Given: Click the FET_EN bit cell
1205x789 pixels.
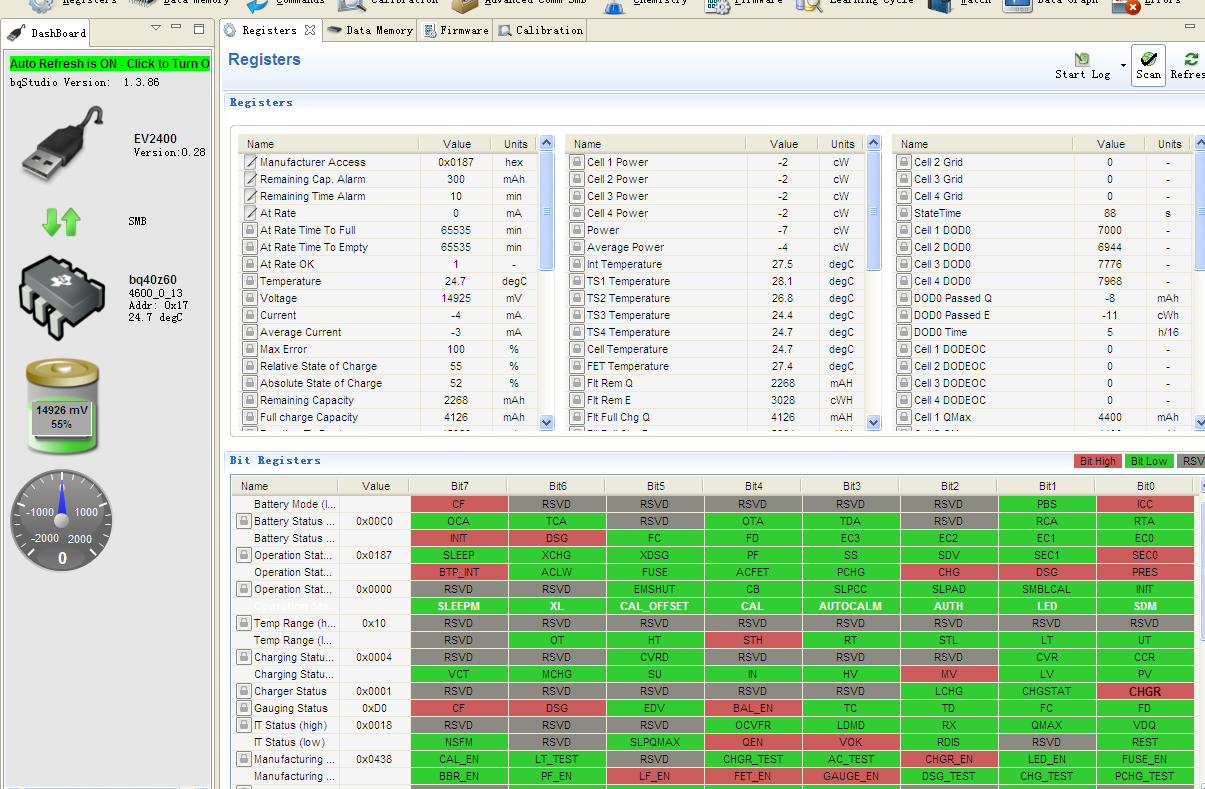Looking at the screenshot, I should pos(754,776).
